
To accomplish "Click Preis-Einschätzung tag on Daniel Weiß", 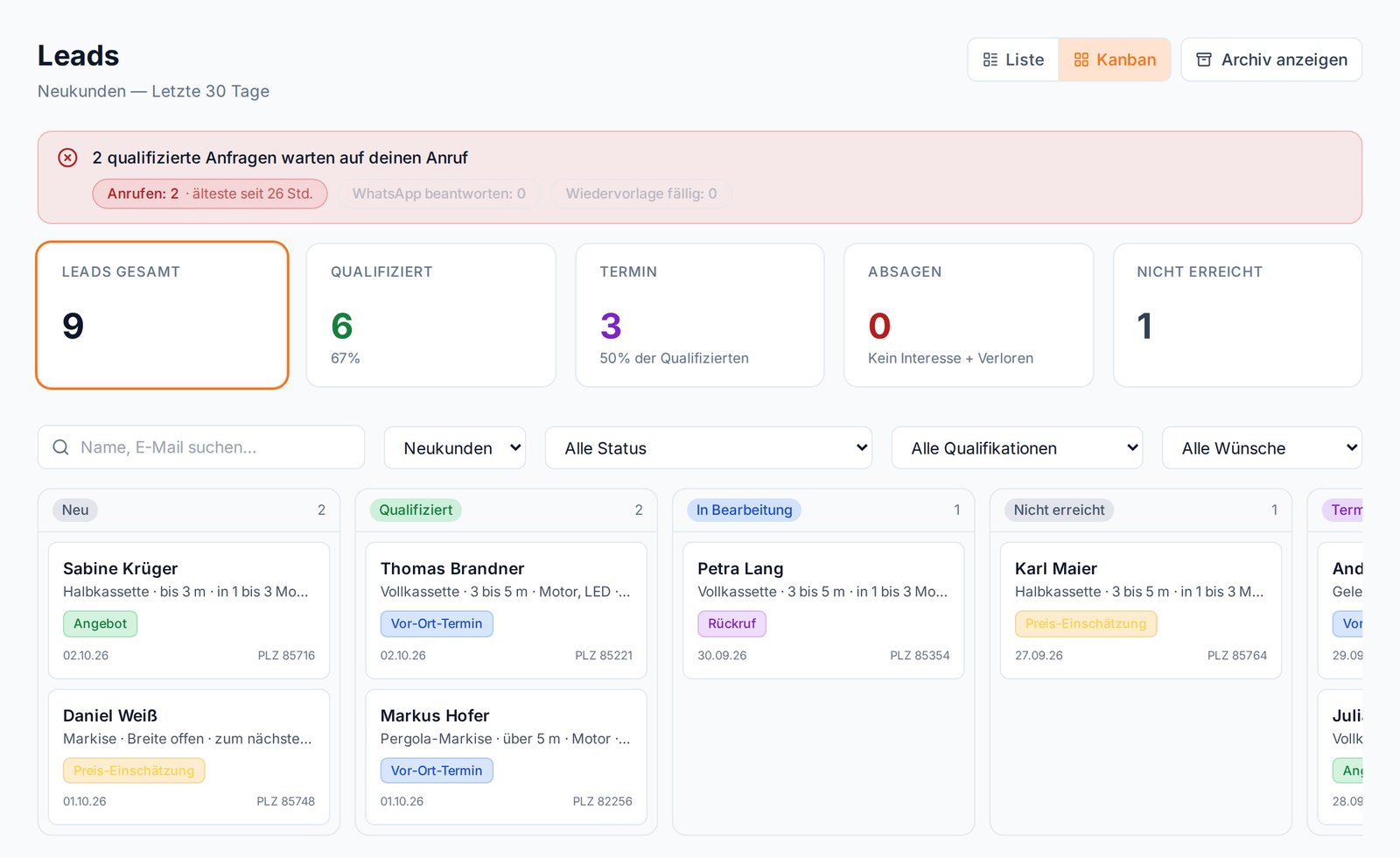I will [134, 770].
